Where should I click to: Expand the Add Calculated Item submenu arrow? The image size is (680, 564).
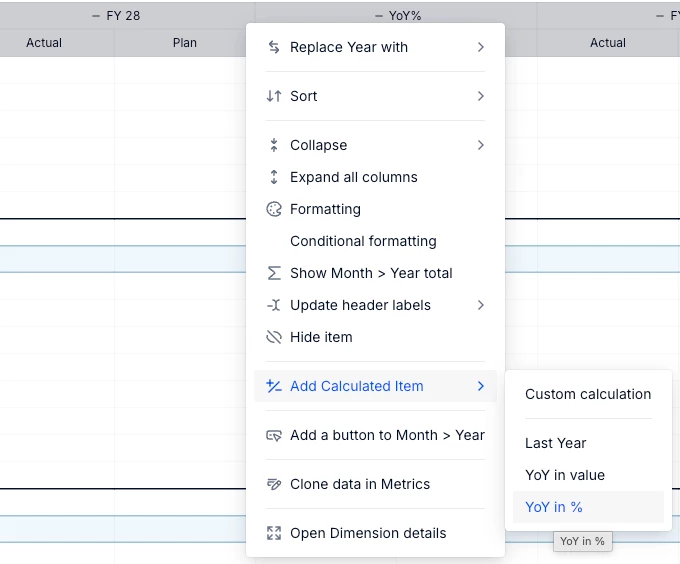pyautogui.click(x=481, y=386)
